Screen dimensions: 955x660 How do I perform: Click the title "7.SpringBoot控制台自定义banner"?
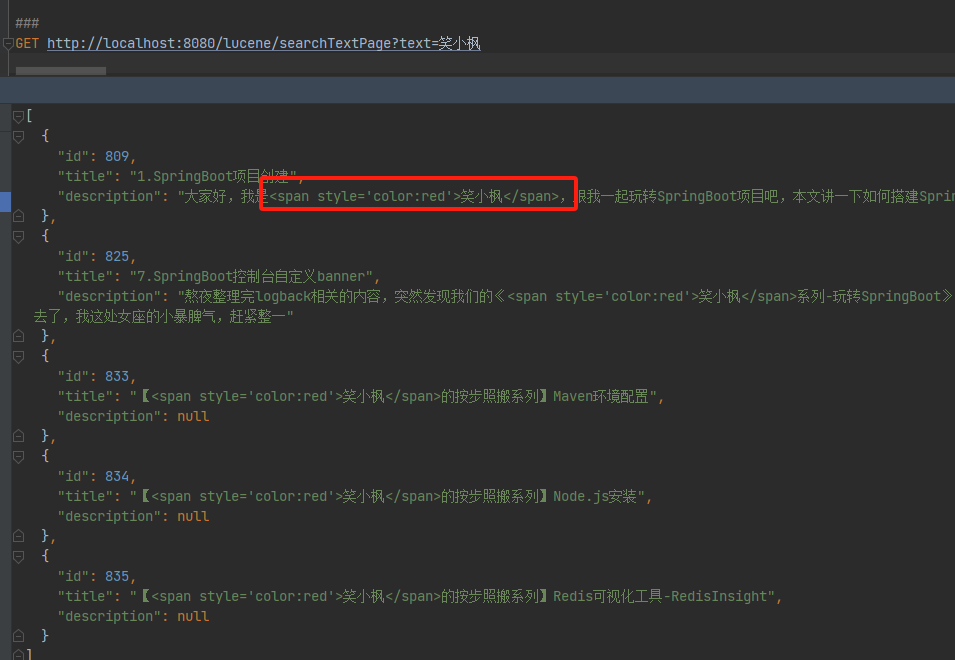pos(251,276)
